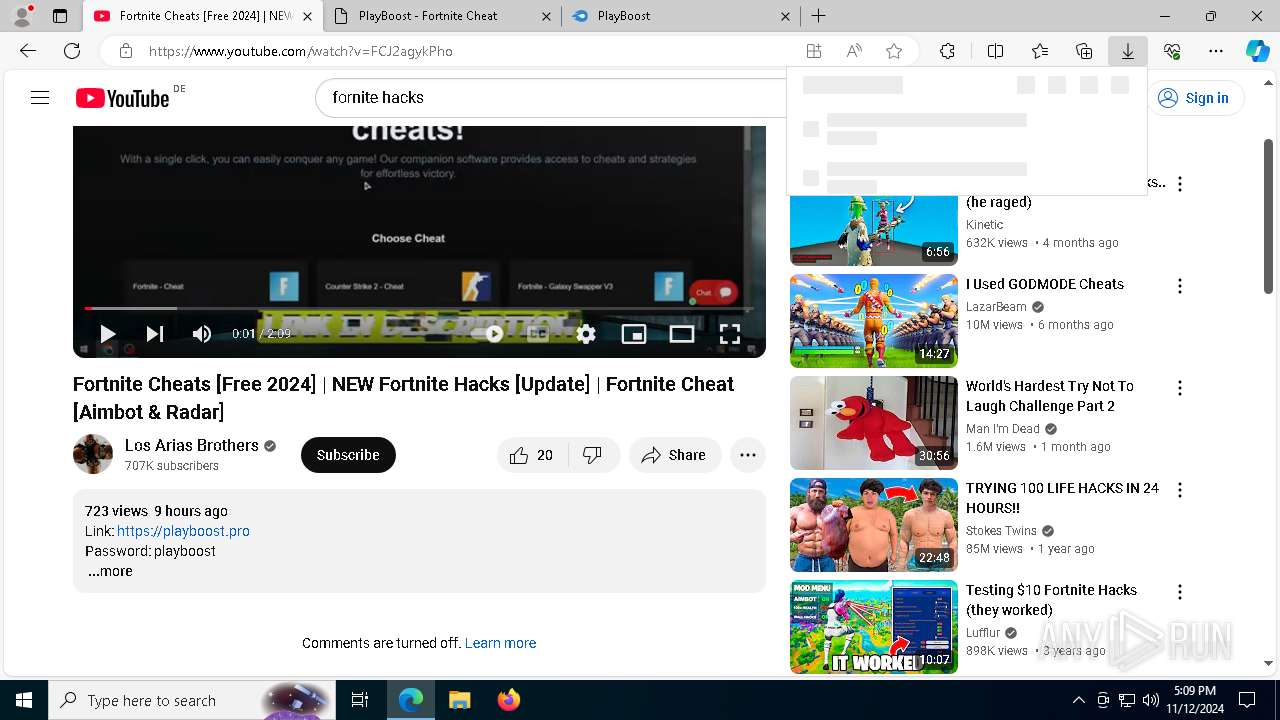Open the Windows Start menu
The image size is (1280, 720).
(x=24, y=700)
